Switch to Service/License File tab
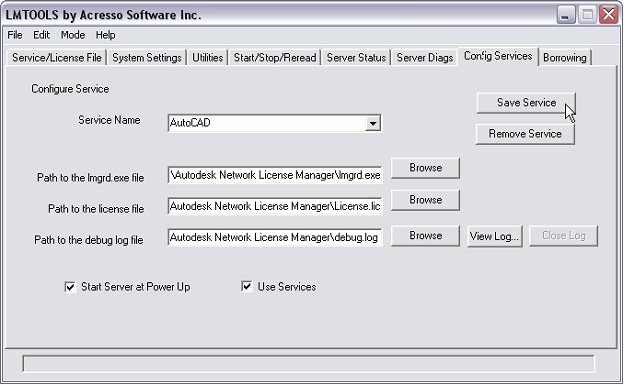The width and height of the screenshot is (624, 385). click(57, 58)
